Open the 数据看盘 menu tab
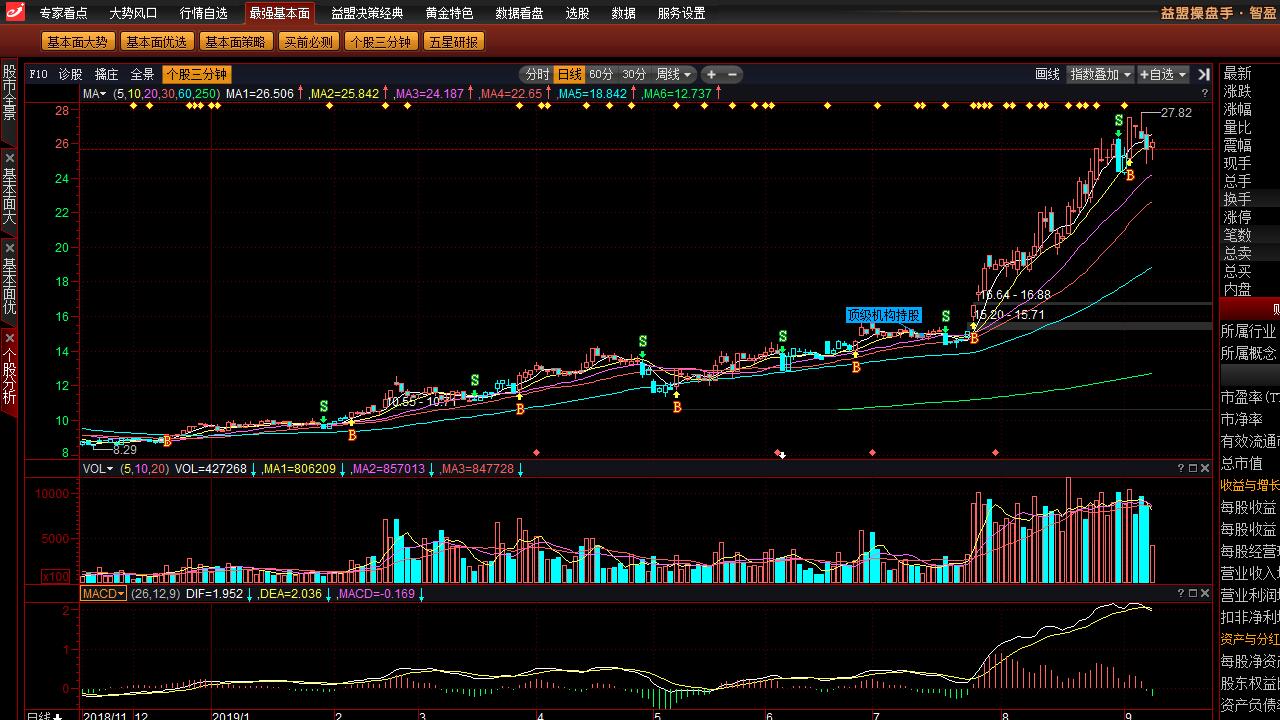This screenshot has height=720, width=1280. click(x=519, y=13)
